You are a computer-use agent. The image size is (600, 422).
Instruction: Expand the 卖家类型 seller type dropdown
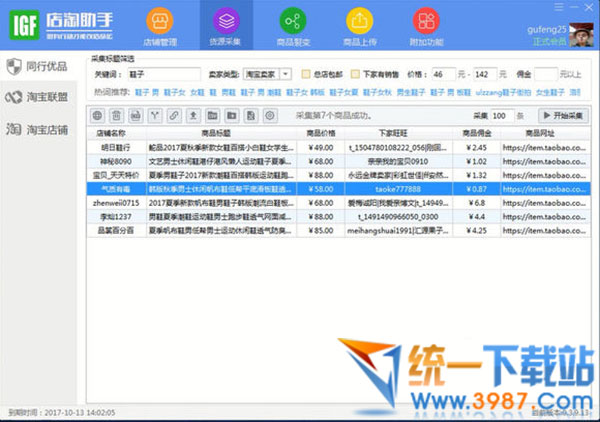(x=286, y=74)
